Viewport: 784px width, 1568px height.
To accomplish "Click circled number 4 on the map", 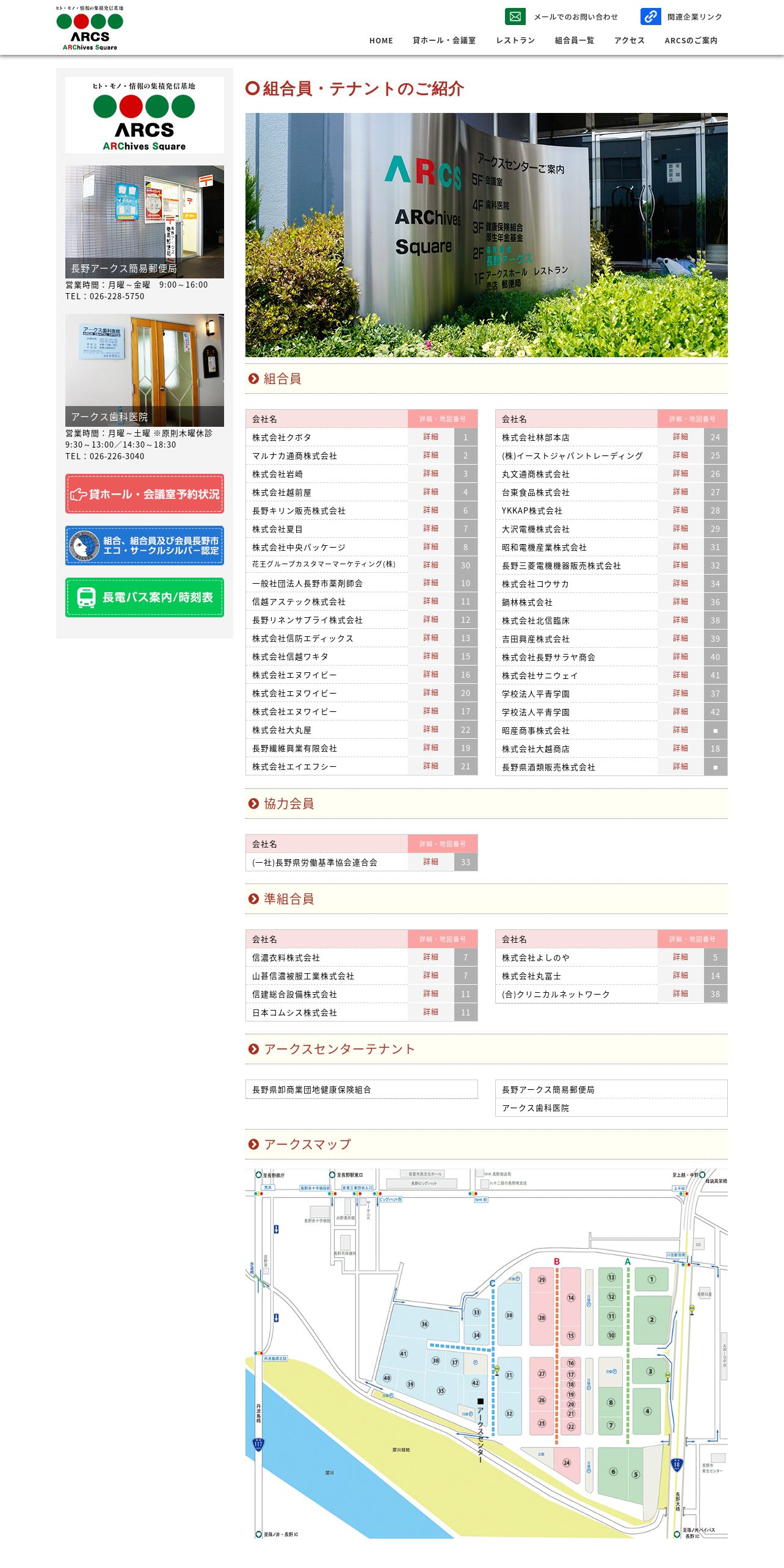I will tap(647, 1411).
